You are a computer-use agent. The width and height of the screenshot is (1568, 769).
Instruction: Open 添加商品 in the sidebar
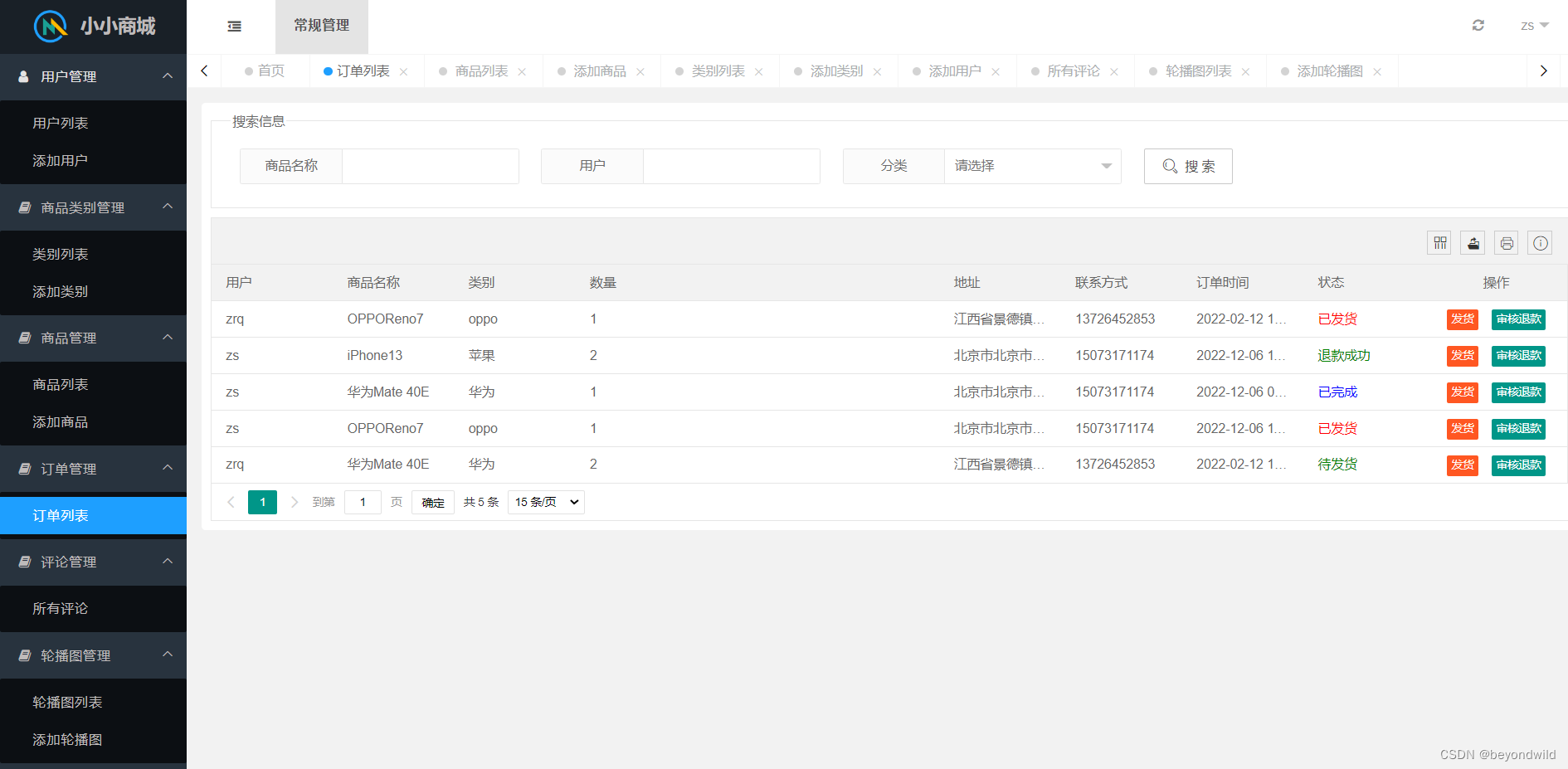[93, 421]
